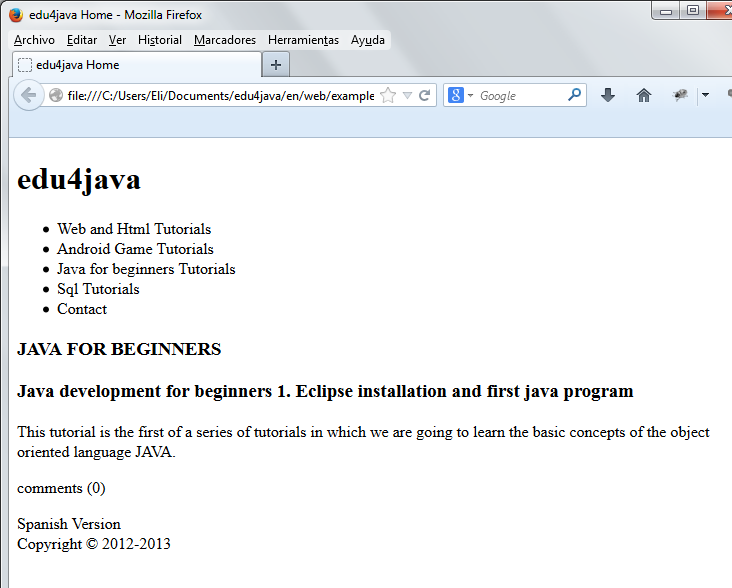Screen dimensions: 732x588
Task: Open the Editar menu
Action: point(82,40)
